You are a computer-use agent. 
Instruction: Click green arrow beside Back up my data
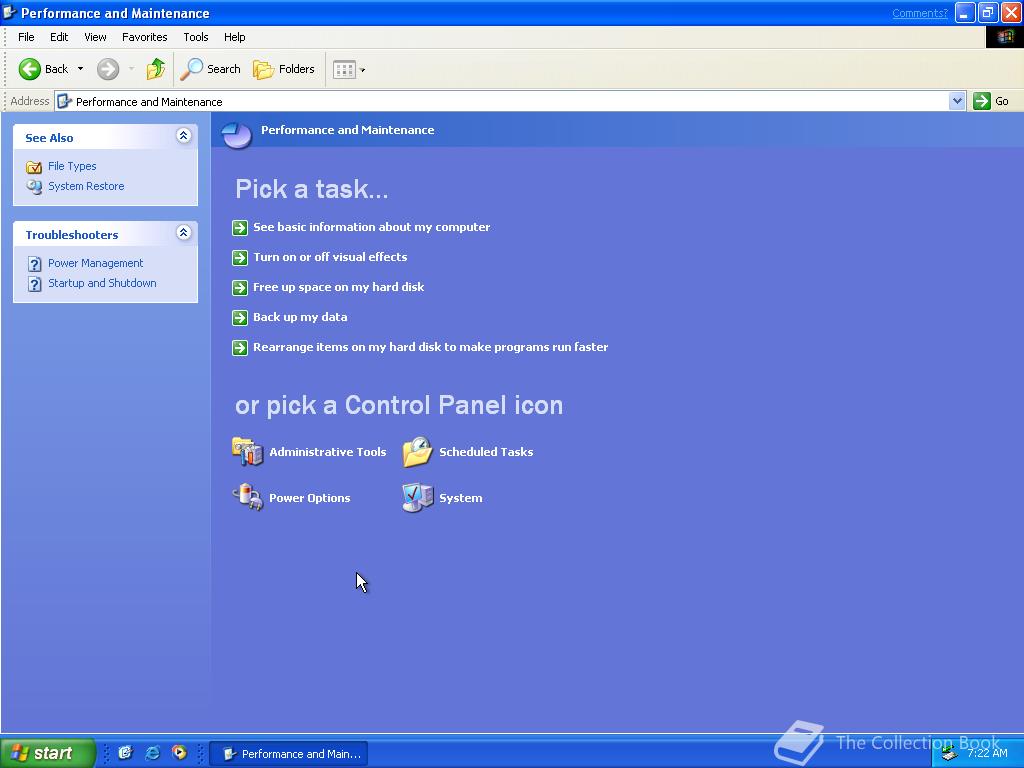[x=240, y=317]
